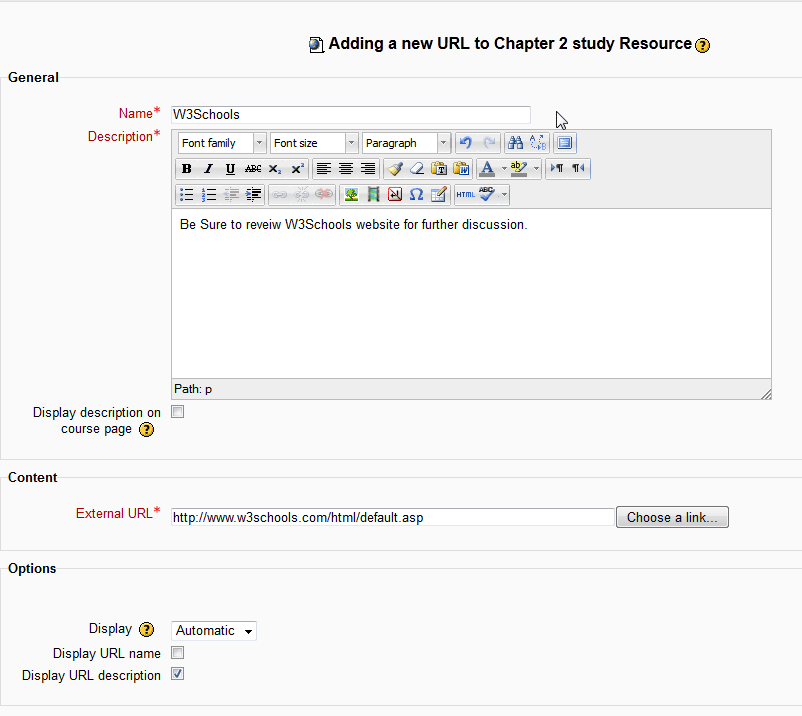Screen dimensions: 802x716
Task: Click inside the description text area
Action: click(471, 294)
